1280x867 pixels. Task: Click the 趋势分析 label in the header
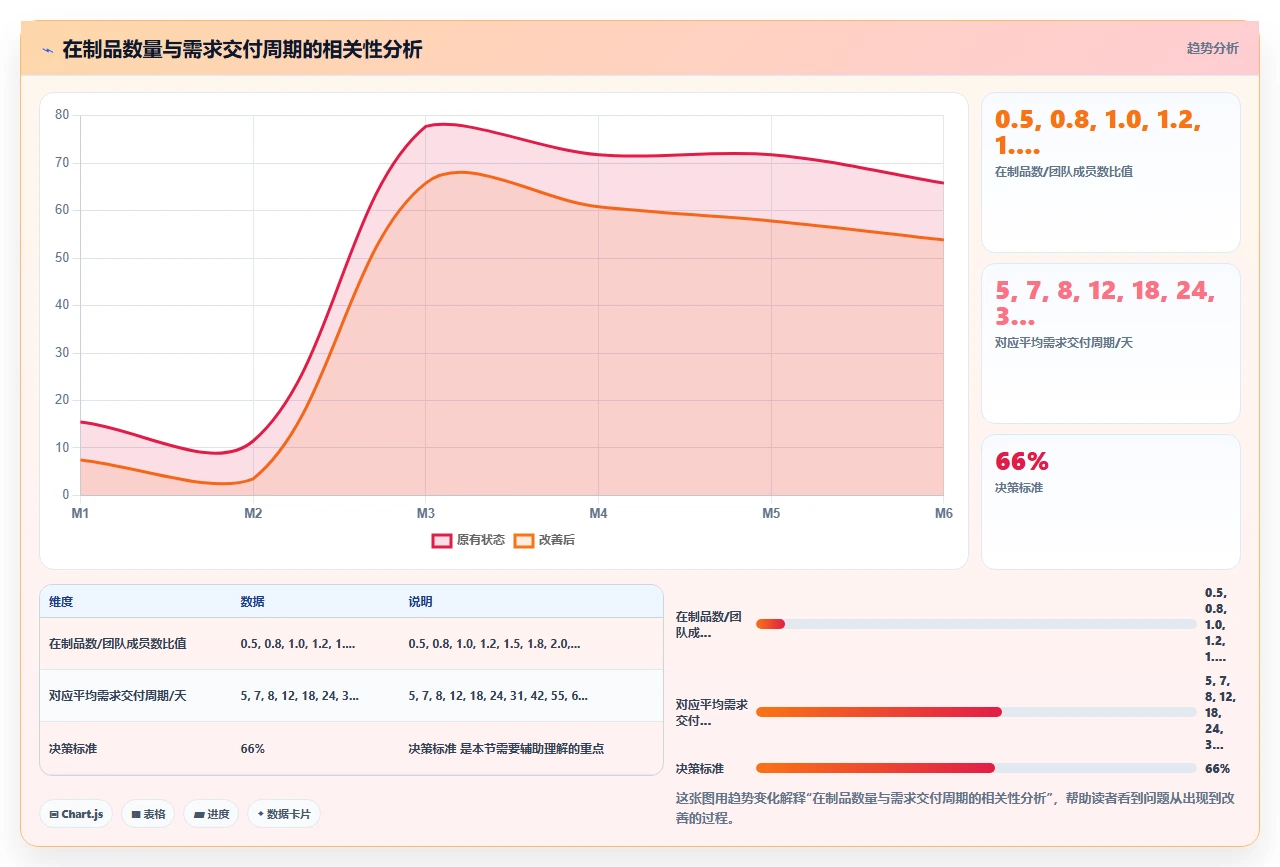click(1212, 48)
